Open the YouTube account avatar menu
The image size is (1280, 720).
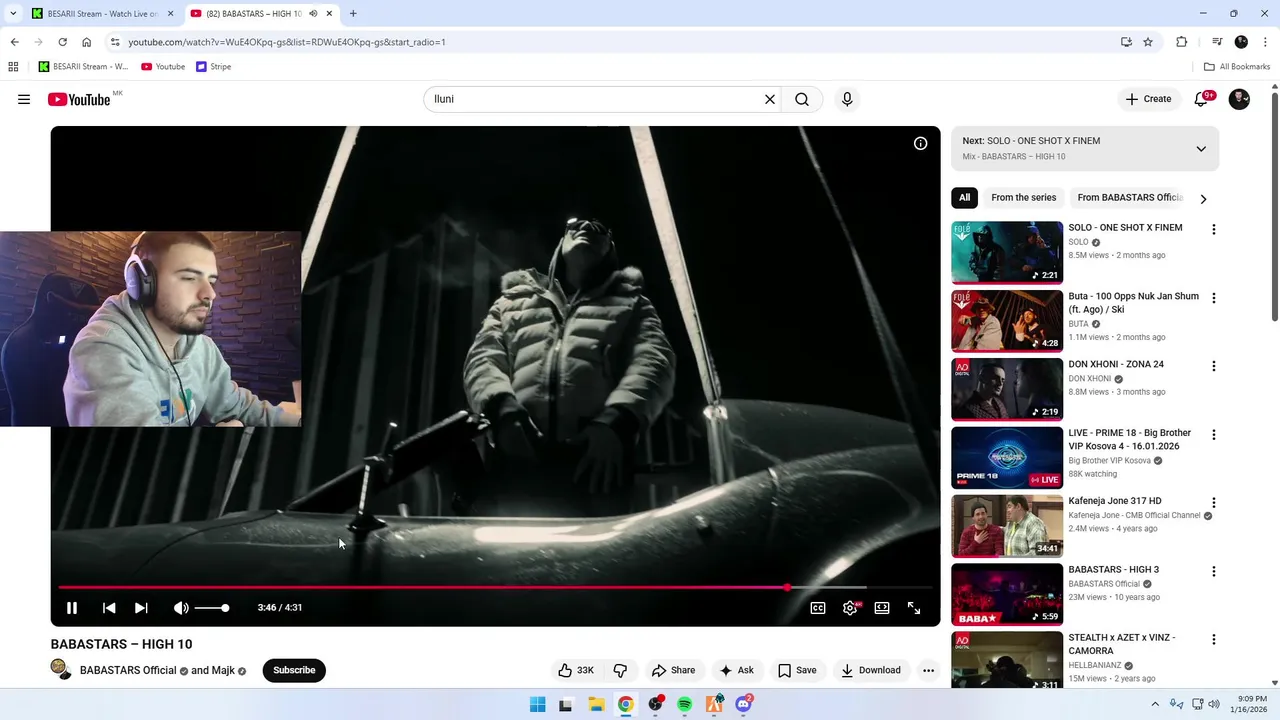[x=1239, y=99]
